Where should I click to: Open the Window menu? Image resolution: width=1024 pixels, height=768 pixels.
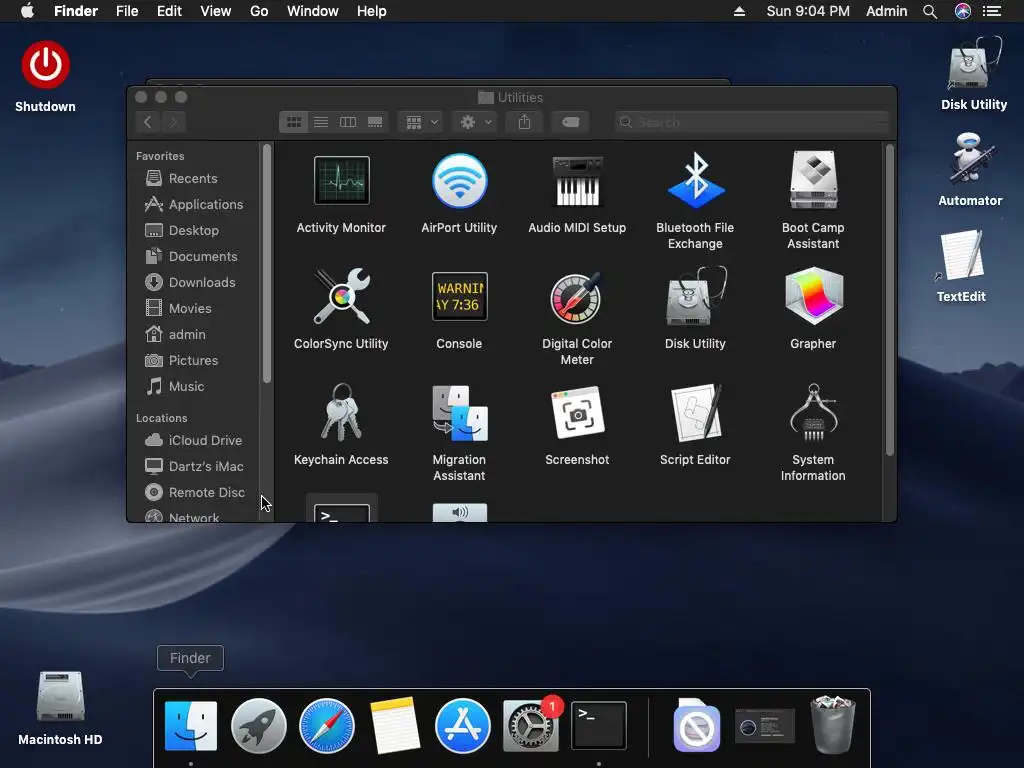[313, 11]
